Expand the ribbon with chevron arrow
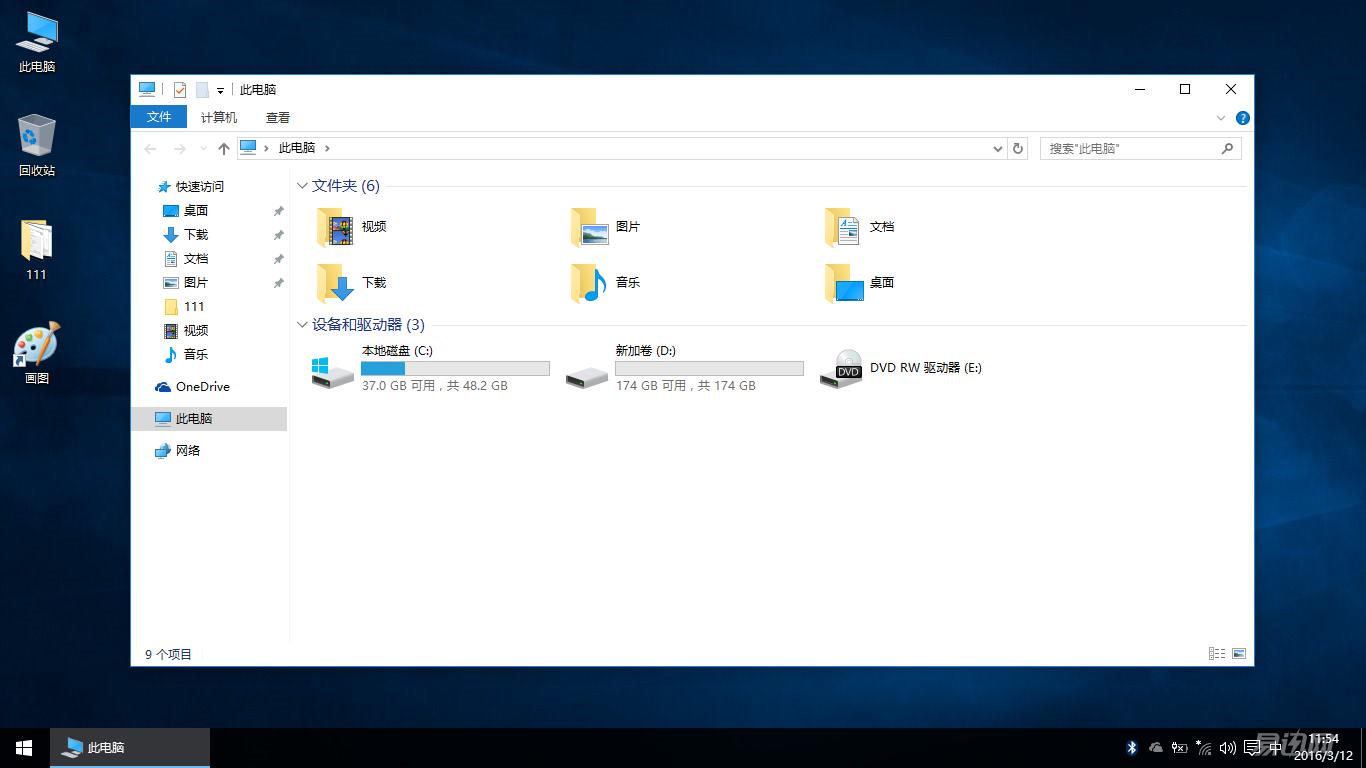 [1221, 118]
